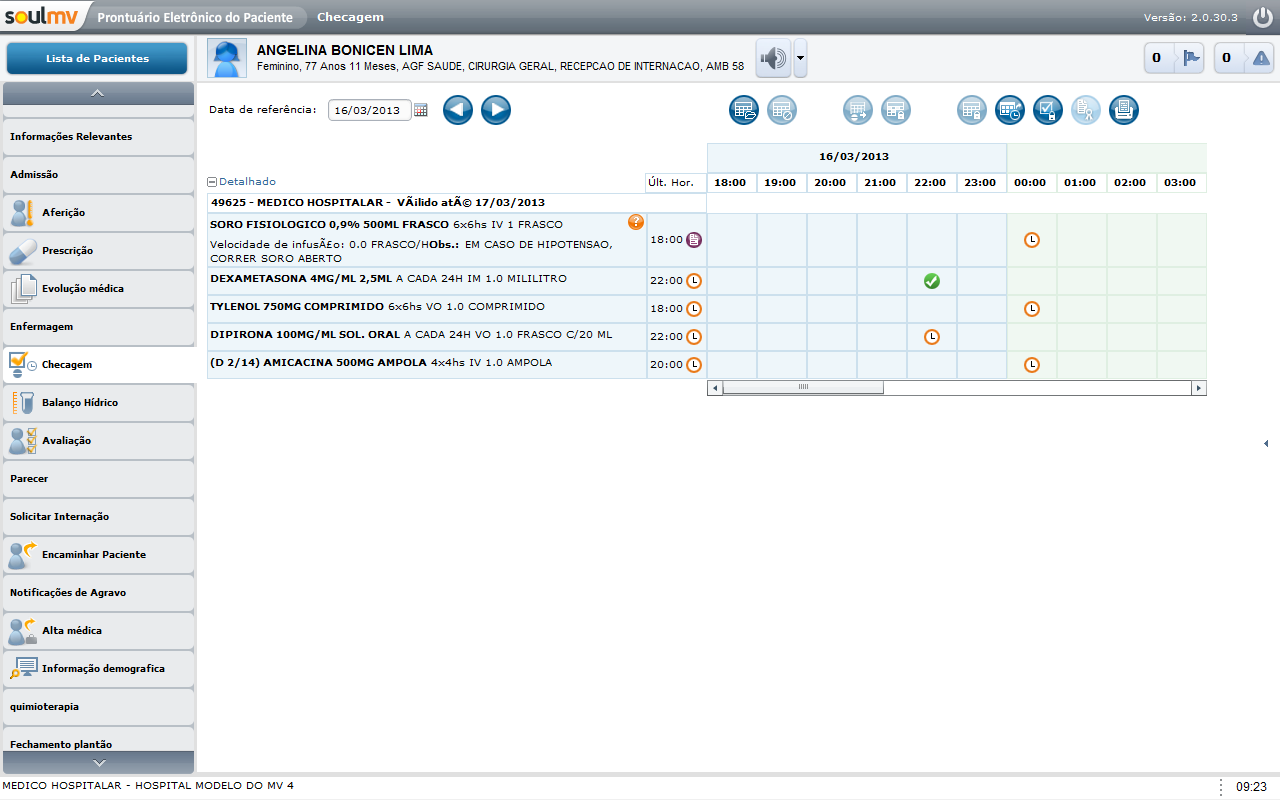Click the 22:00 column header
This screenshot has height=800, width=1280.
coord(932,183)
